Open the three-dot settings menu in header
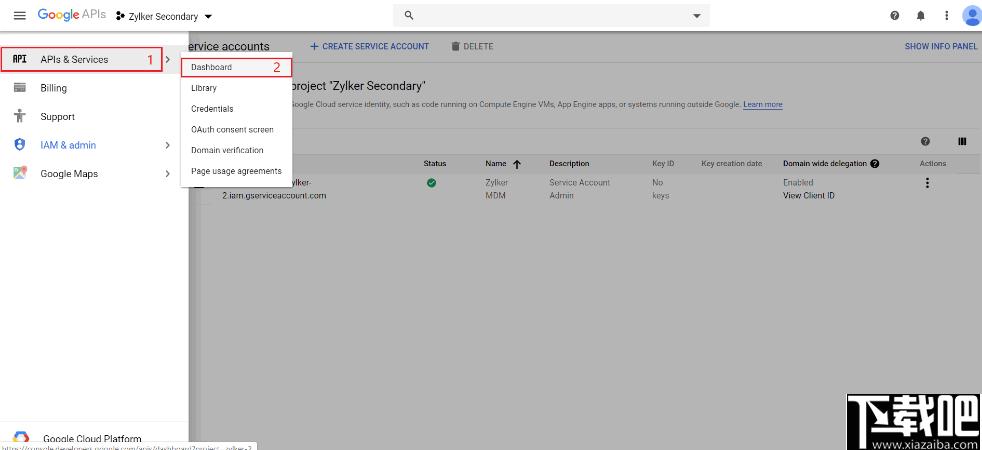Image resolution: width=982 pixels, height=450 pixels. point(946,16)
